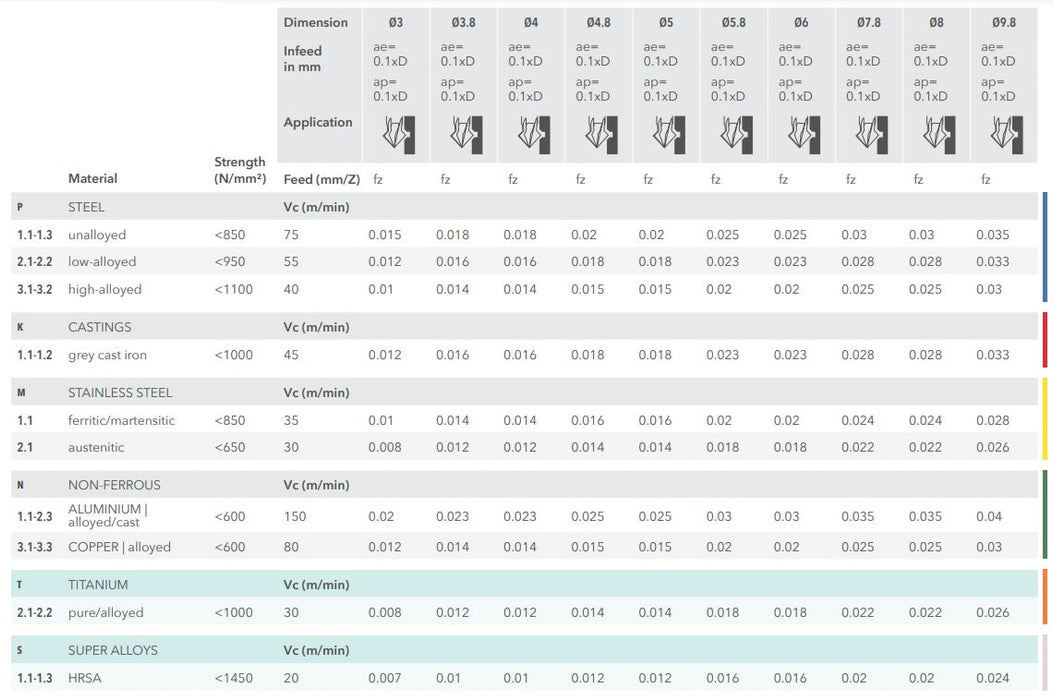Click the TITANIUM group header

pos(524,584)
